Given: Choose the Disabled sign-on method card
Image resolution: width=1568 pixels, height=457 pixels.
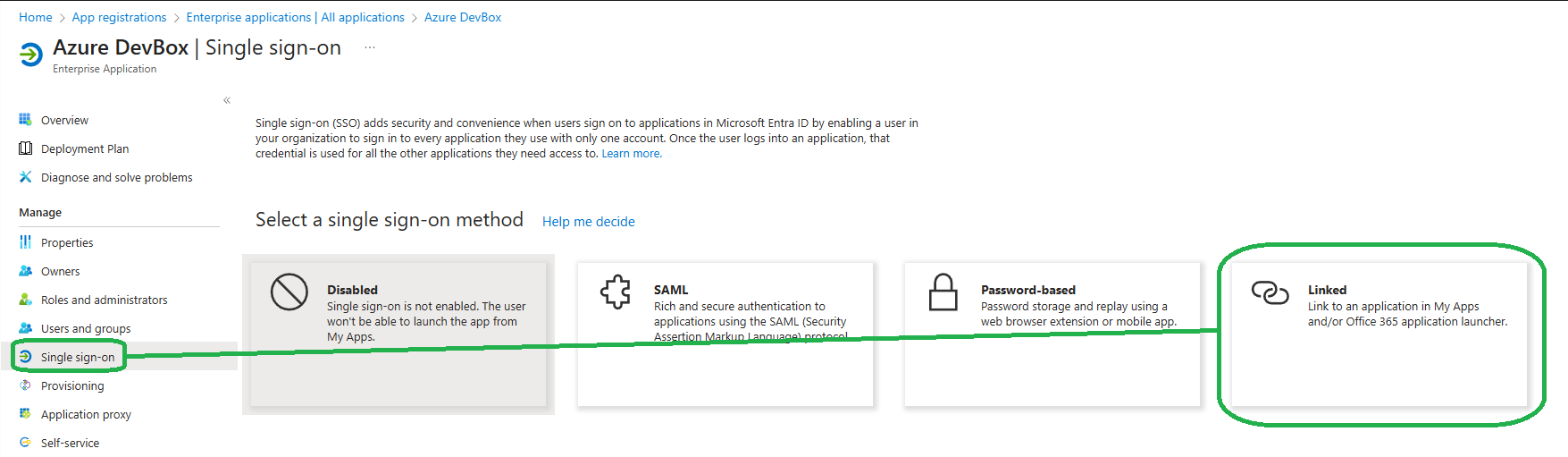Looking at the screenshot, I should 398,334.
